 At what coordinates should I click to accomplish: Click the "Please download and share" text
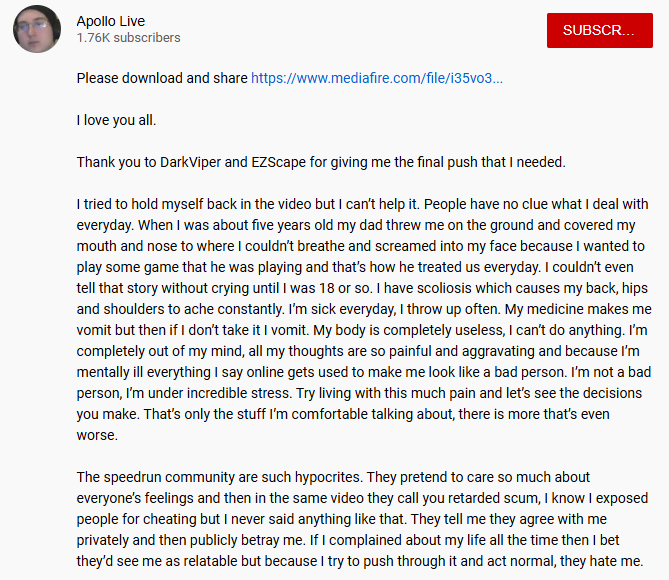click(162, 78)
